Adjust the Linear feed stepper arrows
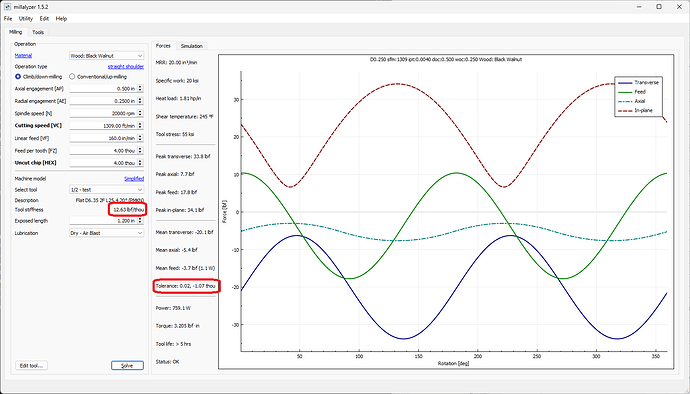Viewport: 690px width, 394px height. [x=140, y=138]
